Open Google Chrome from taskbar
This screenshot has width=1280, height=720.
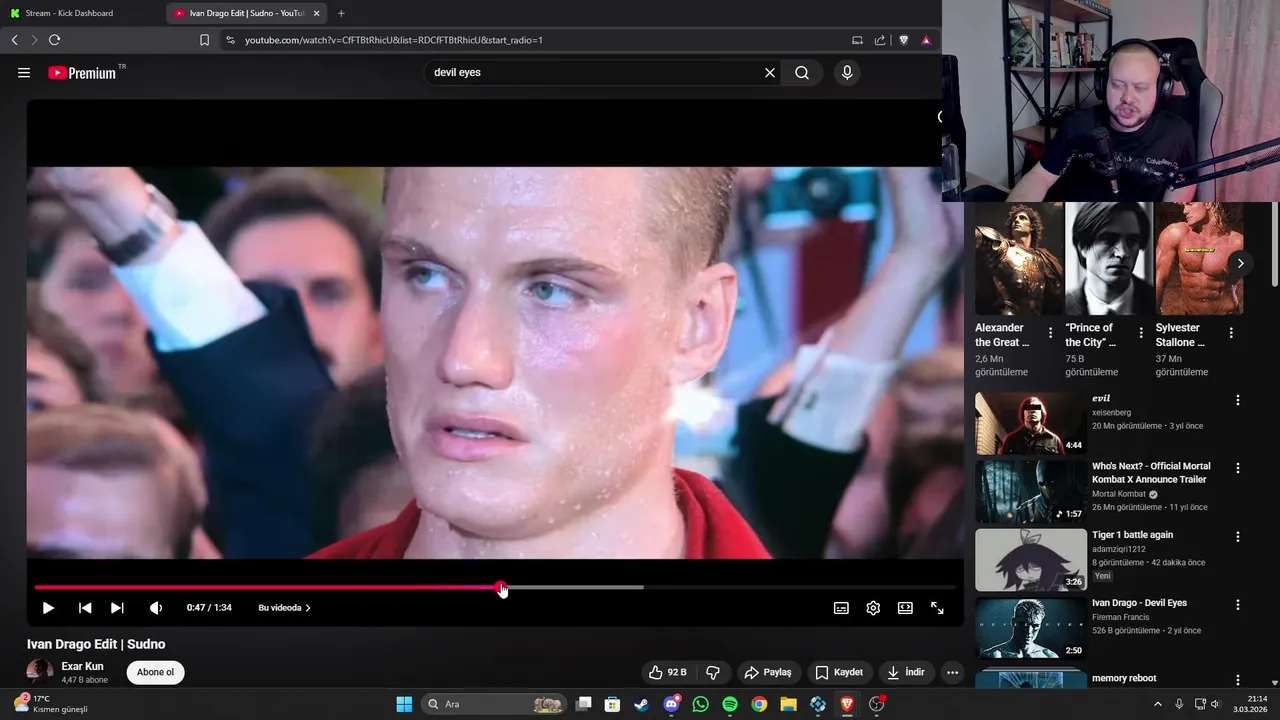(x=759, y=704)
